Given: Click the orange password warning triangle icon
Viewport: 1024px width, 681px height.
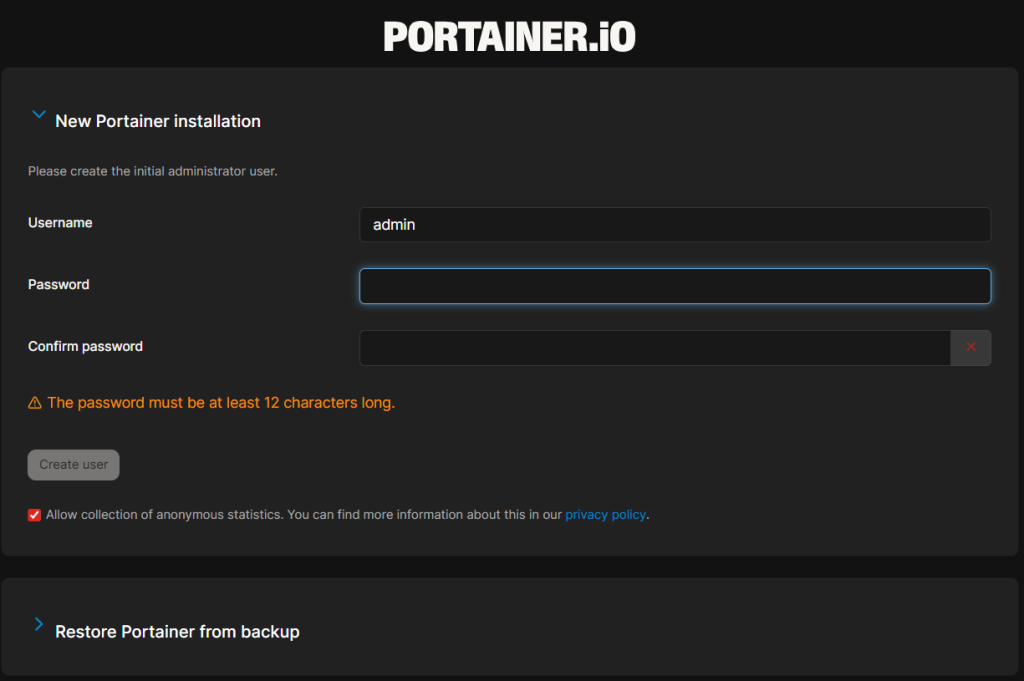Looking at the screenshot, I should pyautogui.click(x=35, y=403).
